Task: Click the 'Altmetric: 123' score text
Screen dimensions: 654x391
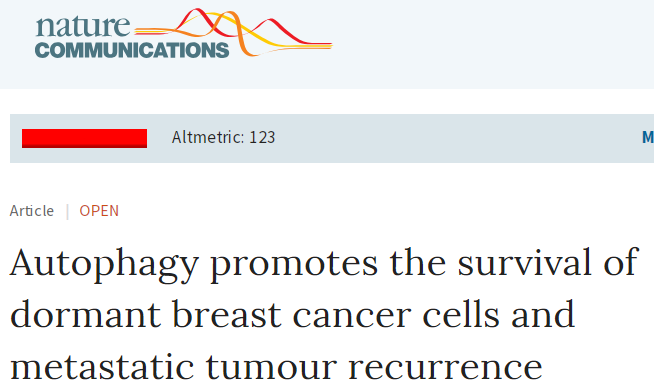Action: point(224,137)
